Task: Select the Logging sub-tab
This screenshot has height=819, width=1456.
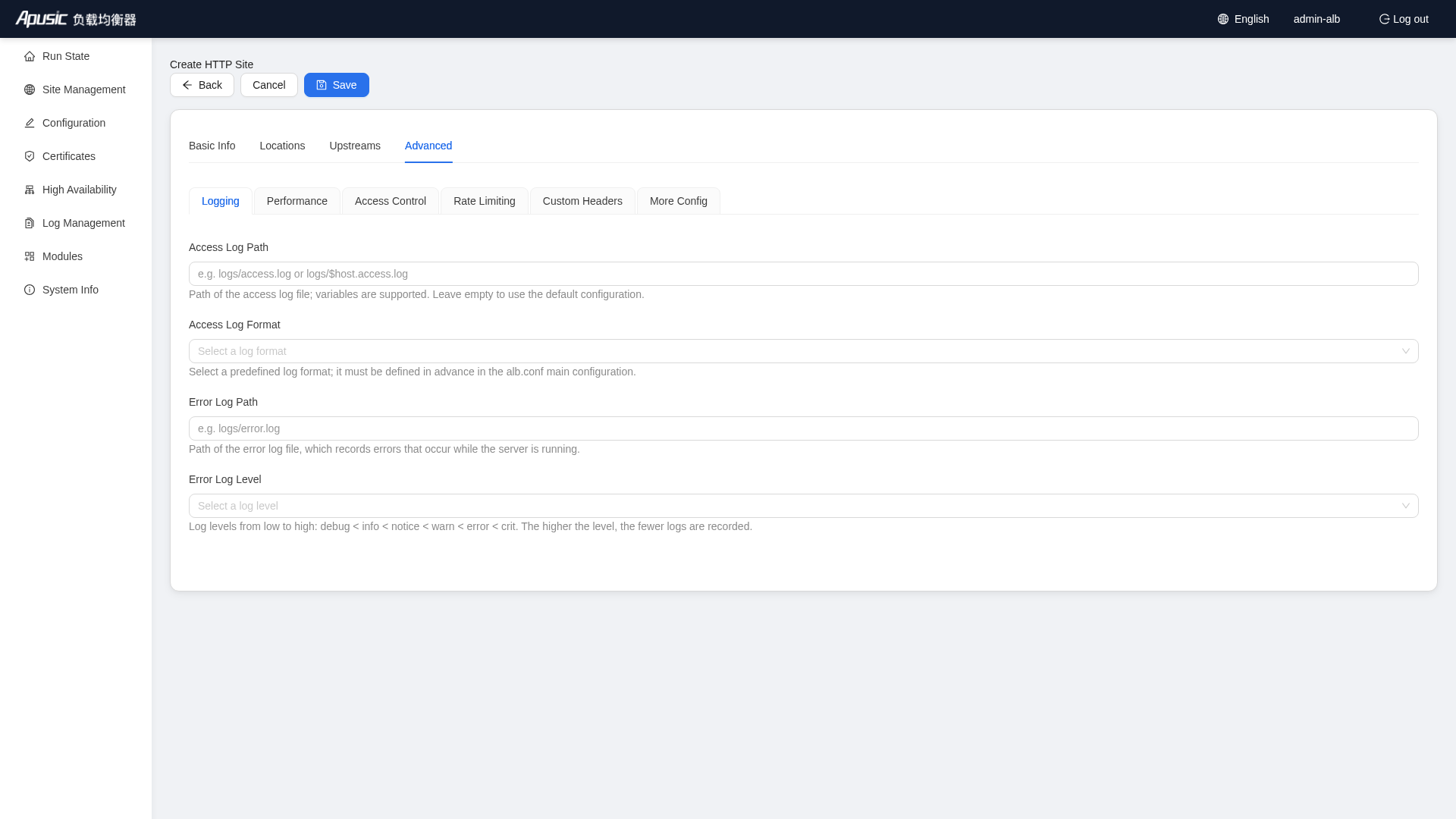Action: tap(221, 201)
